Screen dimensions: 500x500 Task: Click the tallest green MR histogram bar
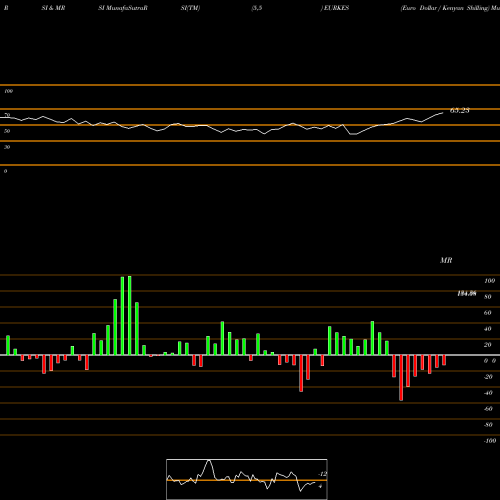129,315
